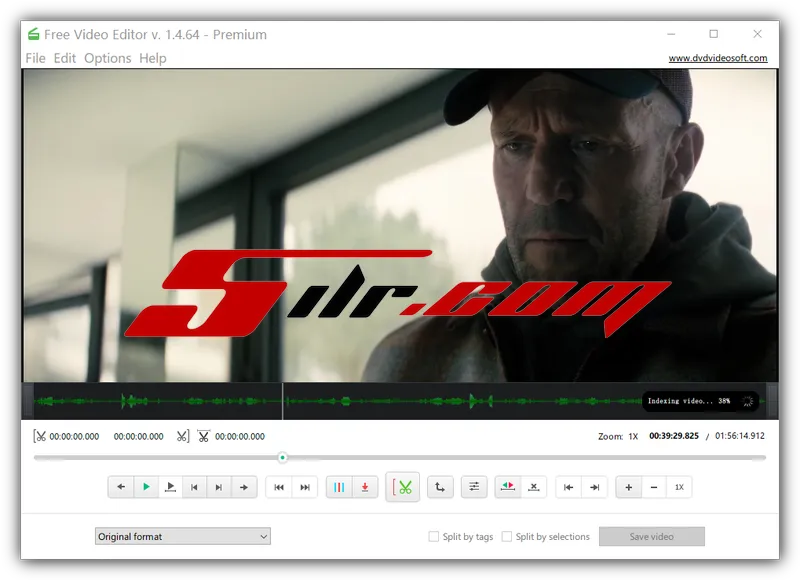
Task: Go to the next tag marker
Action: [305, 487]
